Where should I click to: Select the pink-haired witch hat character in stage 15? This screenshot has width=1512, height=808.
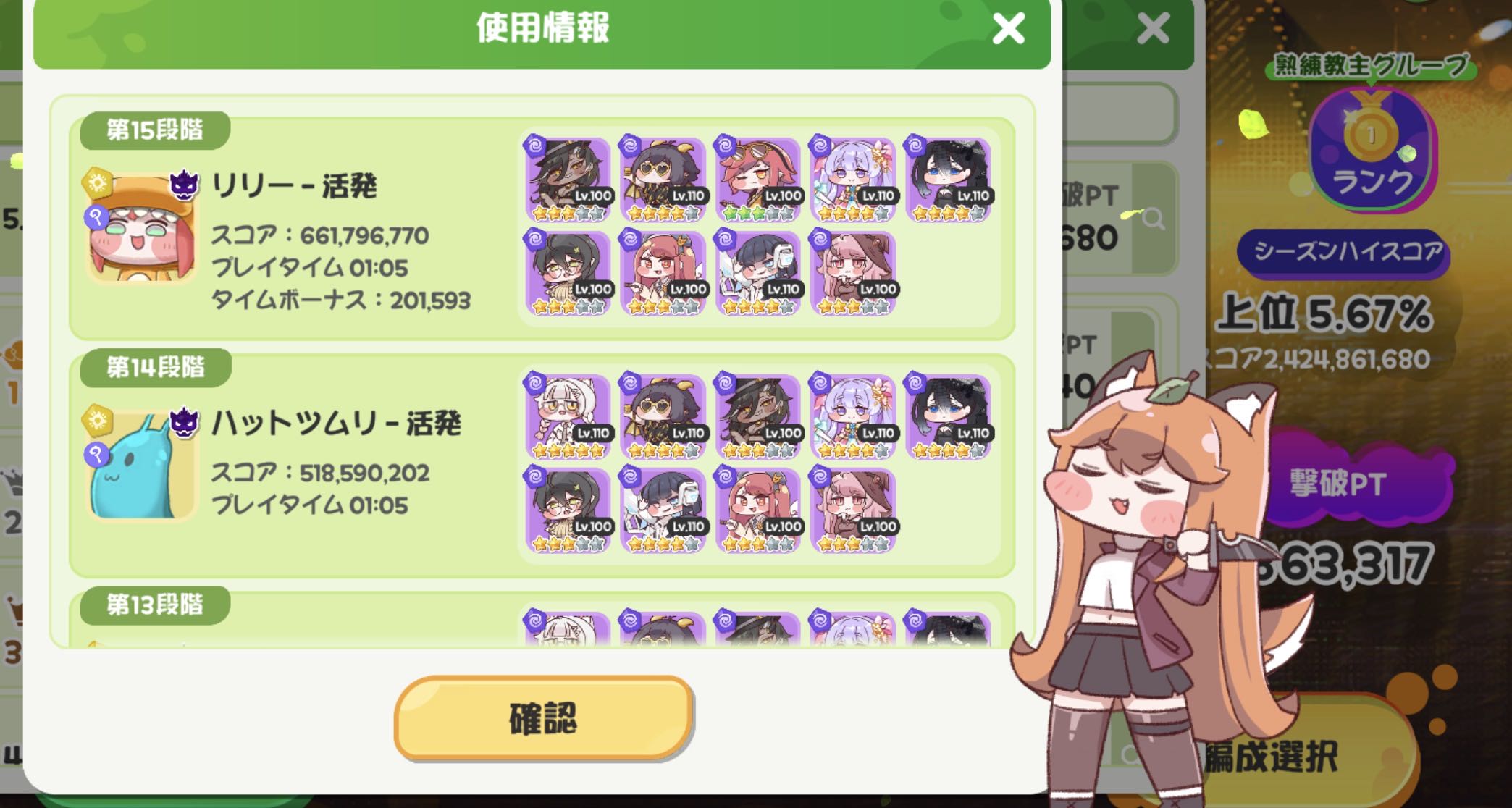coord(854,273)
